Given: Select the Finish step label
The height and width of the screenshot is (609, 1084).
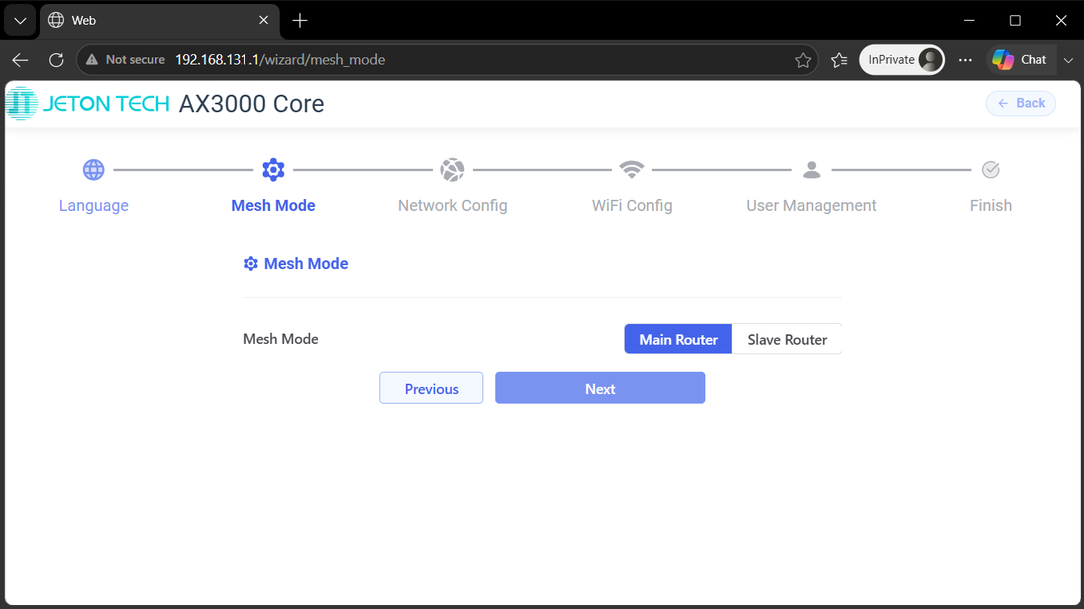Looking at the screenshot, I should (x=991, y=205).
